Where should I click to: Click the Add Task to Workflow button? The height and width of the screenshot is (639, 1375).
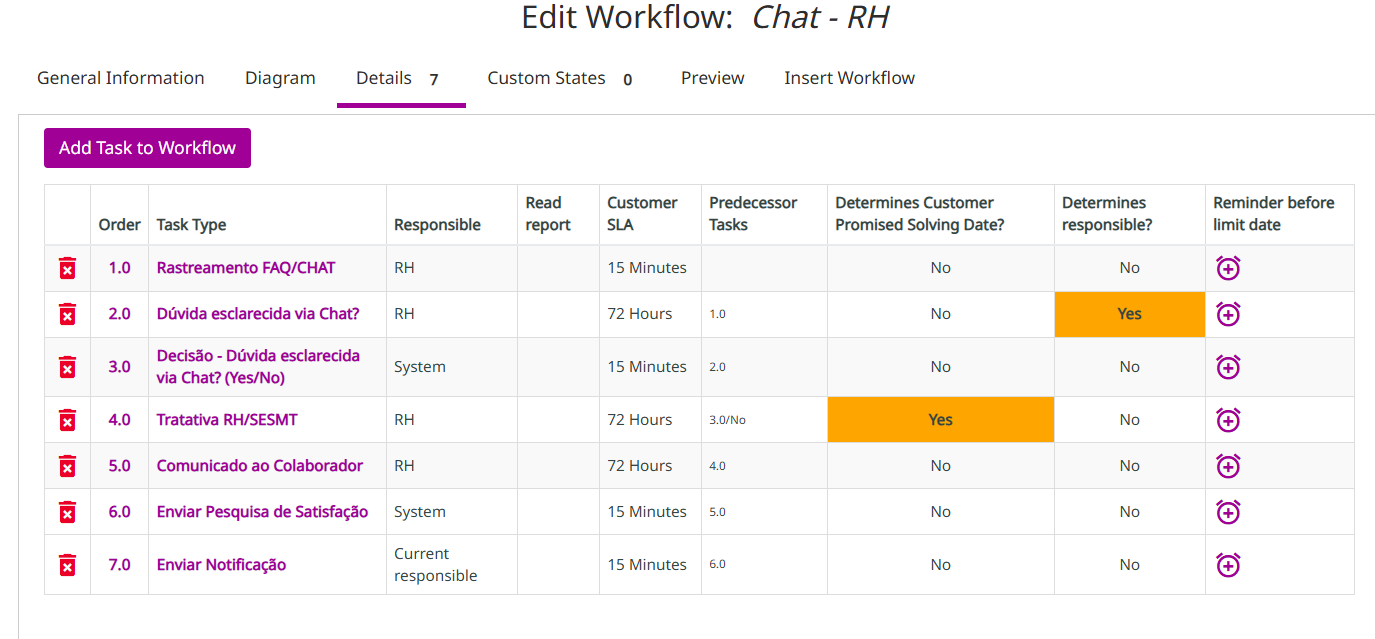click(147, 148)
